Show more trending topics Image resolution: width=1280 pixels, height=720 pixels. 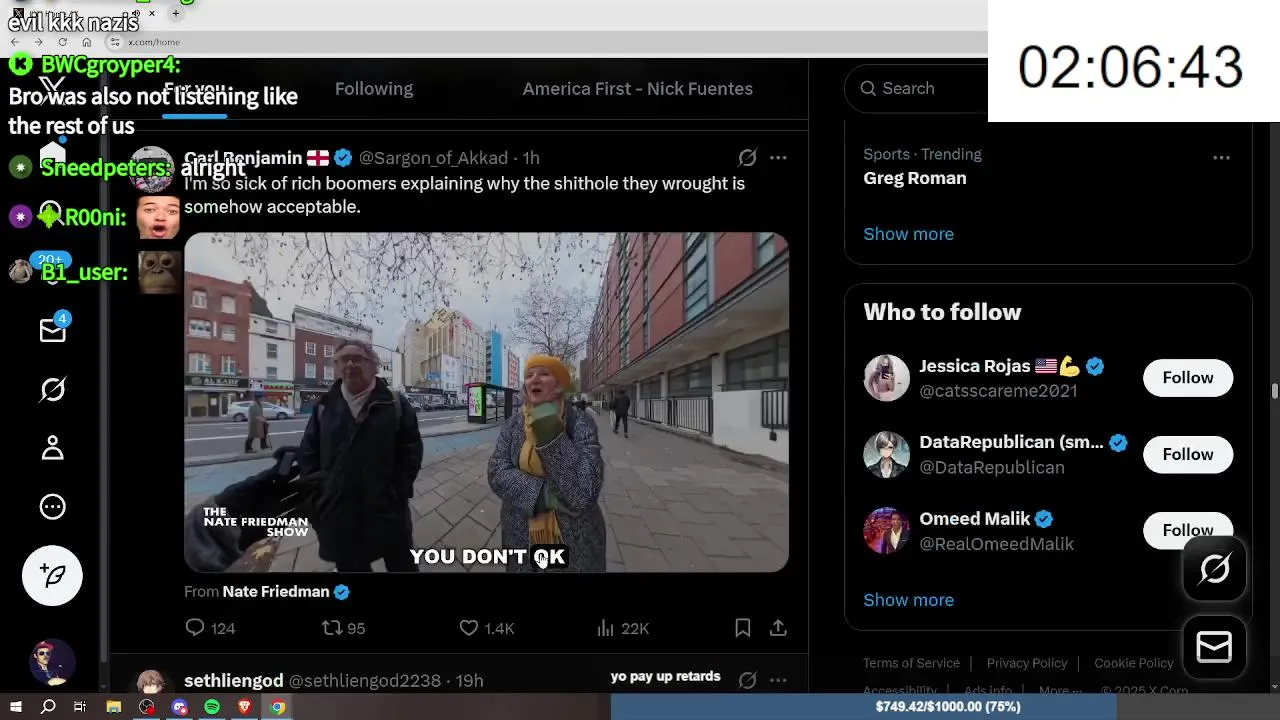coord(908,234)
